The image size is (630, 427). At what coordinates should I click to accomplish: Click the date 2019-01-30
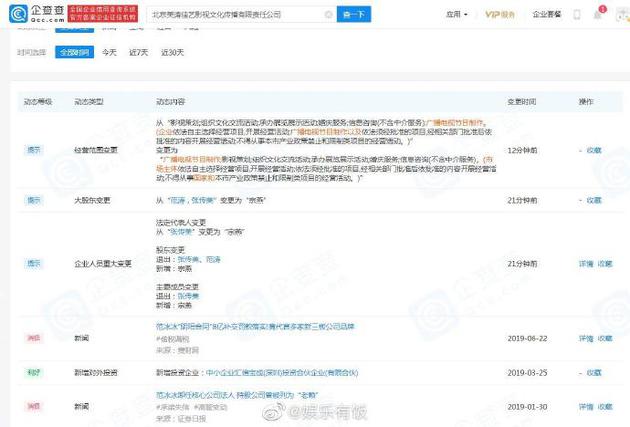pos(527,407)
